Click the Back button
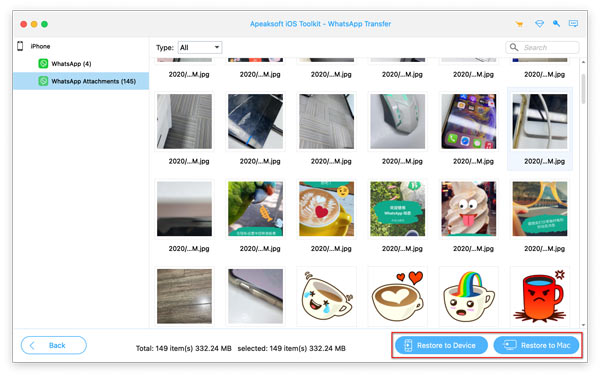The image size is (600, 377). click(54, 345)
